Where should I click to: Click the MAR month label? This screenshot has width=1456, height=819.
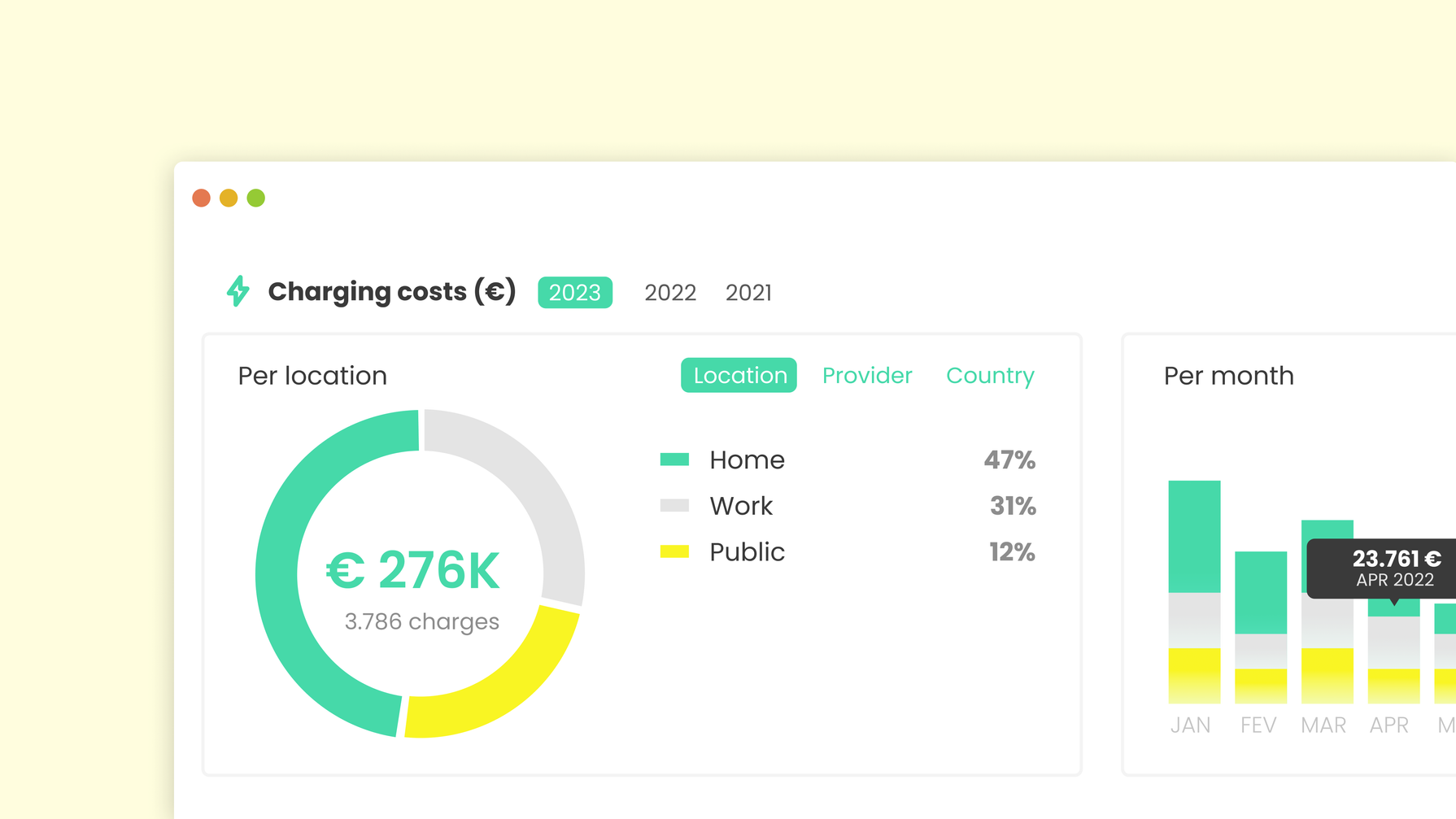point(1323,725)
